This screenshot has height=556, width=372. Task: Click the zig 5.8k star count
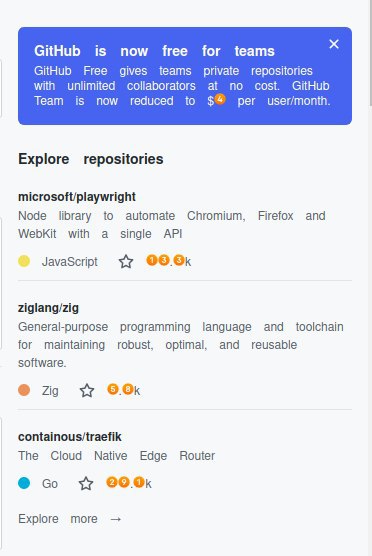click(124, 390)
